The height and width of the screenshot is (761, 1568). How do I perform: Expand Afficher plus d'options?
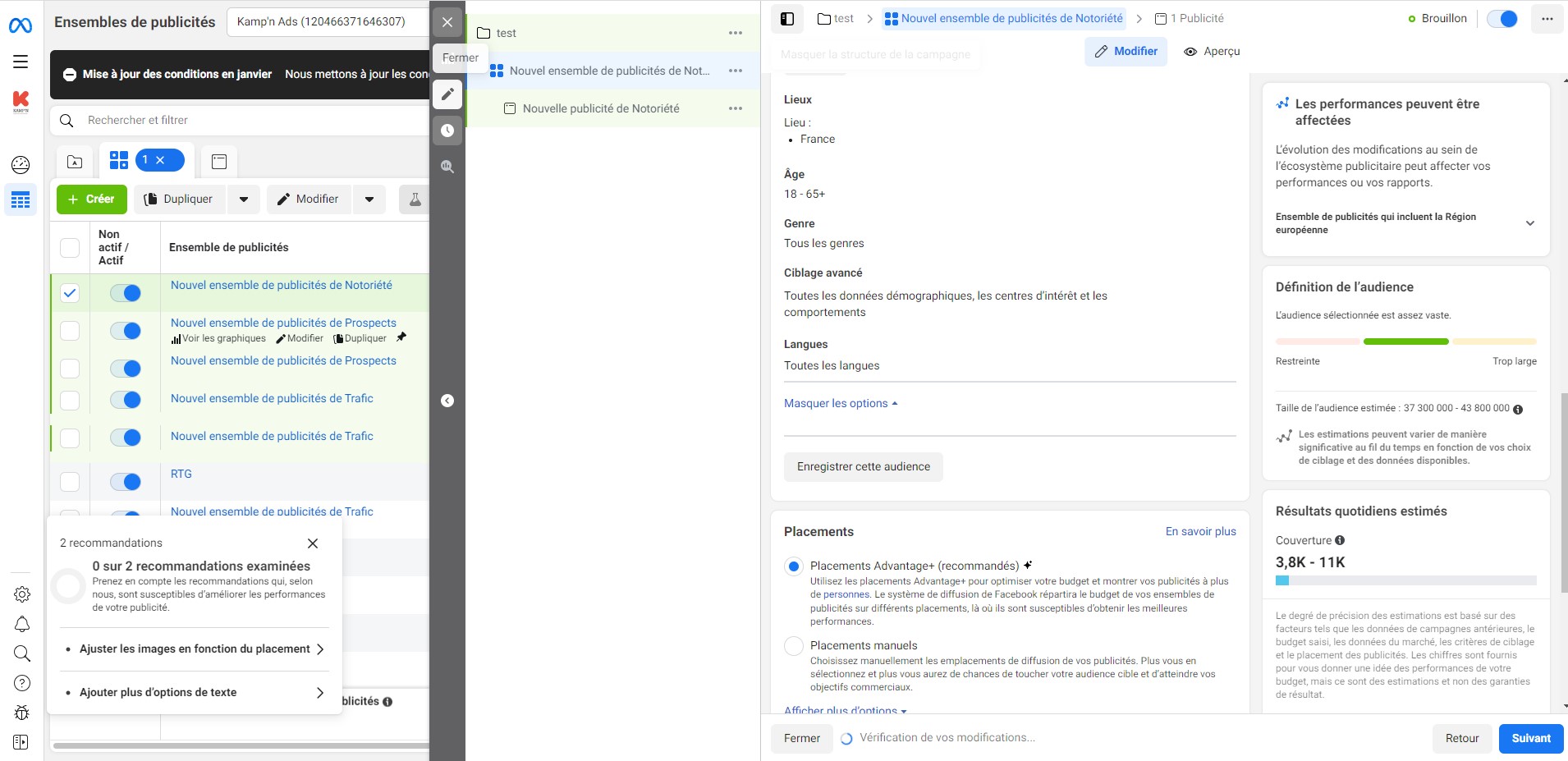pyautogui.click(x=845, y=711)
